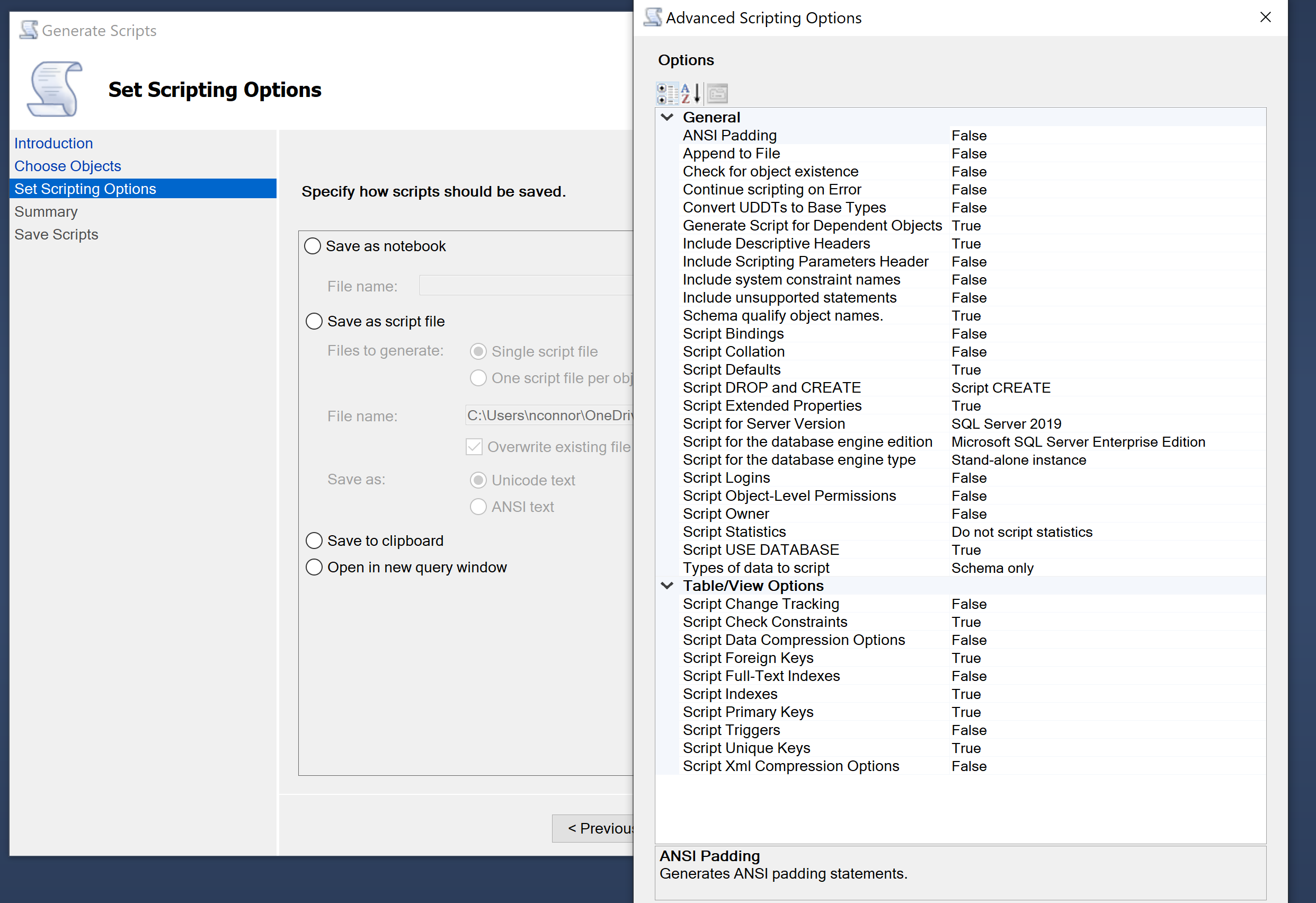Viewport: 1316px width, 903px height.
Task: Click the Categorized view toolbar icon
Action: click(x=666, y=93)
